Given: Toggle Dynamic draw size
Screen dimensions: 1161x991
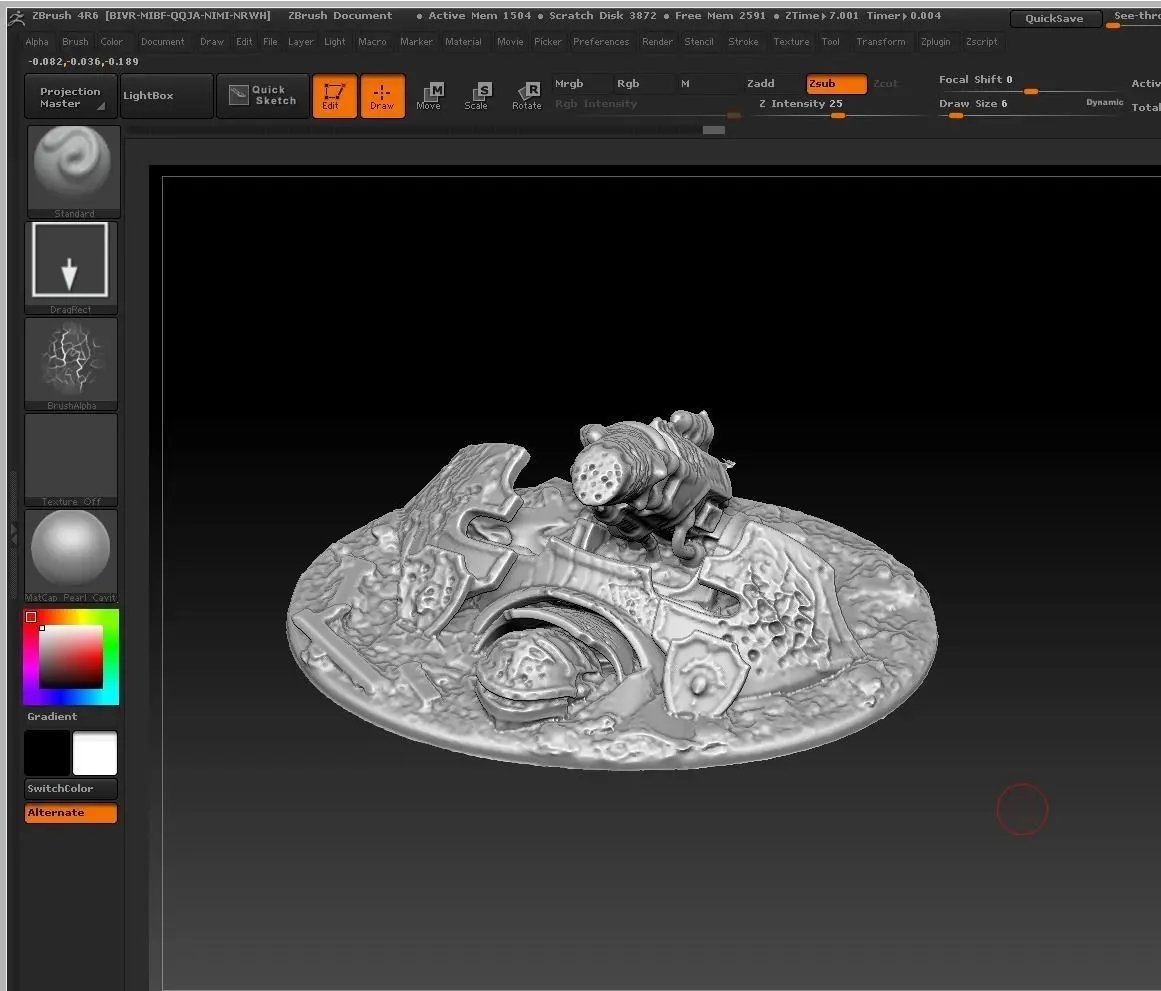Looking at the screenshot, I should 1104,102.
